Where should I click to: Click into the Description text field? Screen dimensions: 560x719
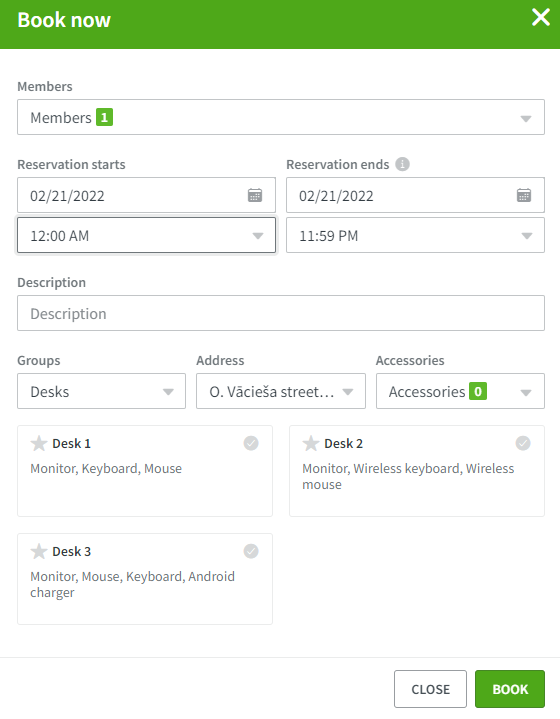(x=281, y=313)
